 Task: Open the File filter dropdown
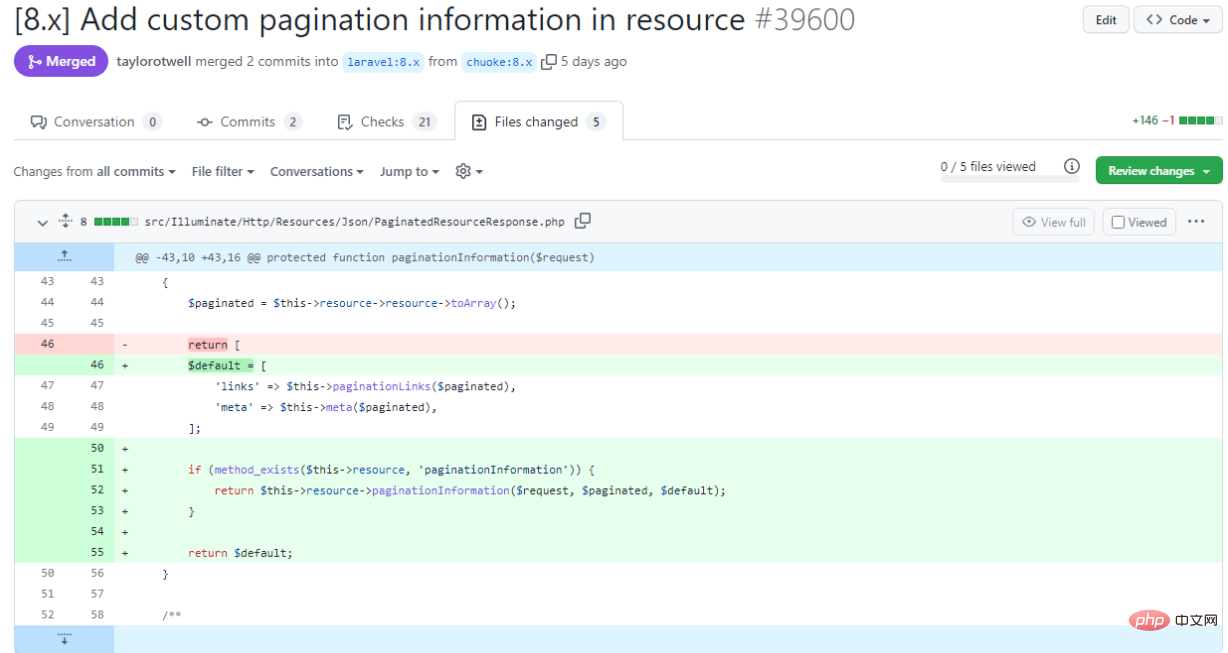222,172
